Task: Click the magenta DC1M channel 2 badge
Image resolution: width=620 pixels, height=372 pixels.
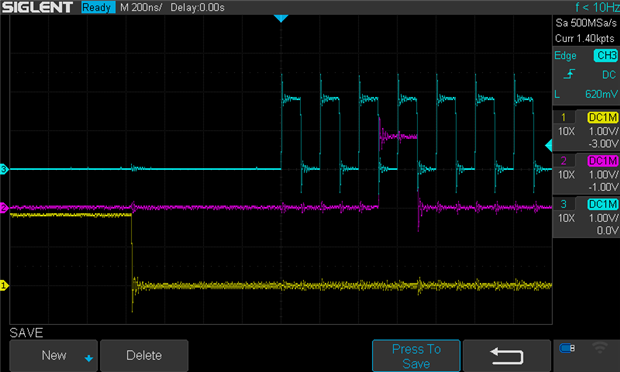Action: point(603,161)
